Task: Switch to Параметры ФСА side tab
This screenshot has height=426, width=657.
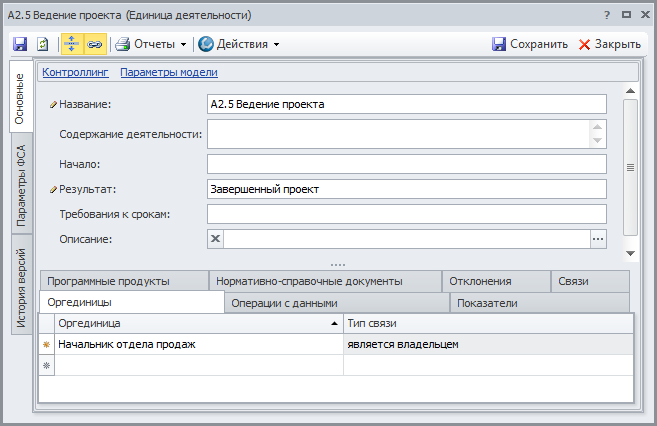Action: (22, 185)
